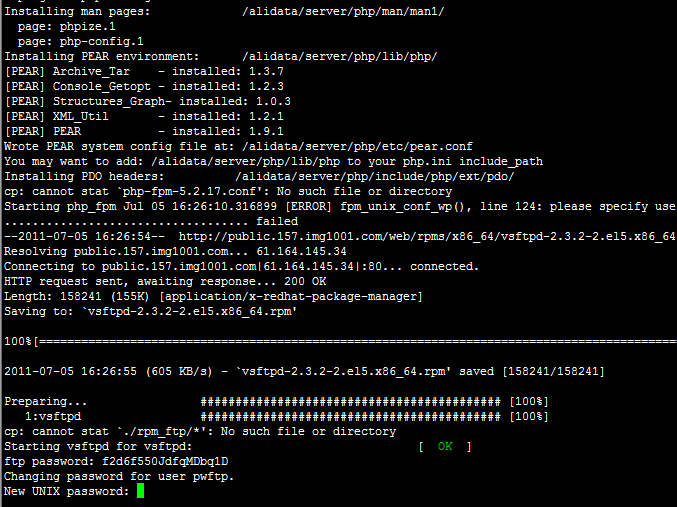
Task: Click the php-config.1 man page entry
Action: [101, 41]
